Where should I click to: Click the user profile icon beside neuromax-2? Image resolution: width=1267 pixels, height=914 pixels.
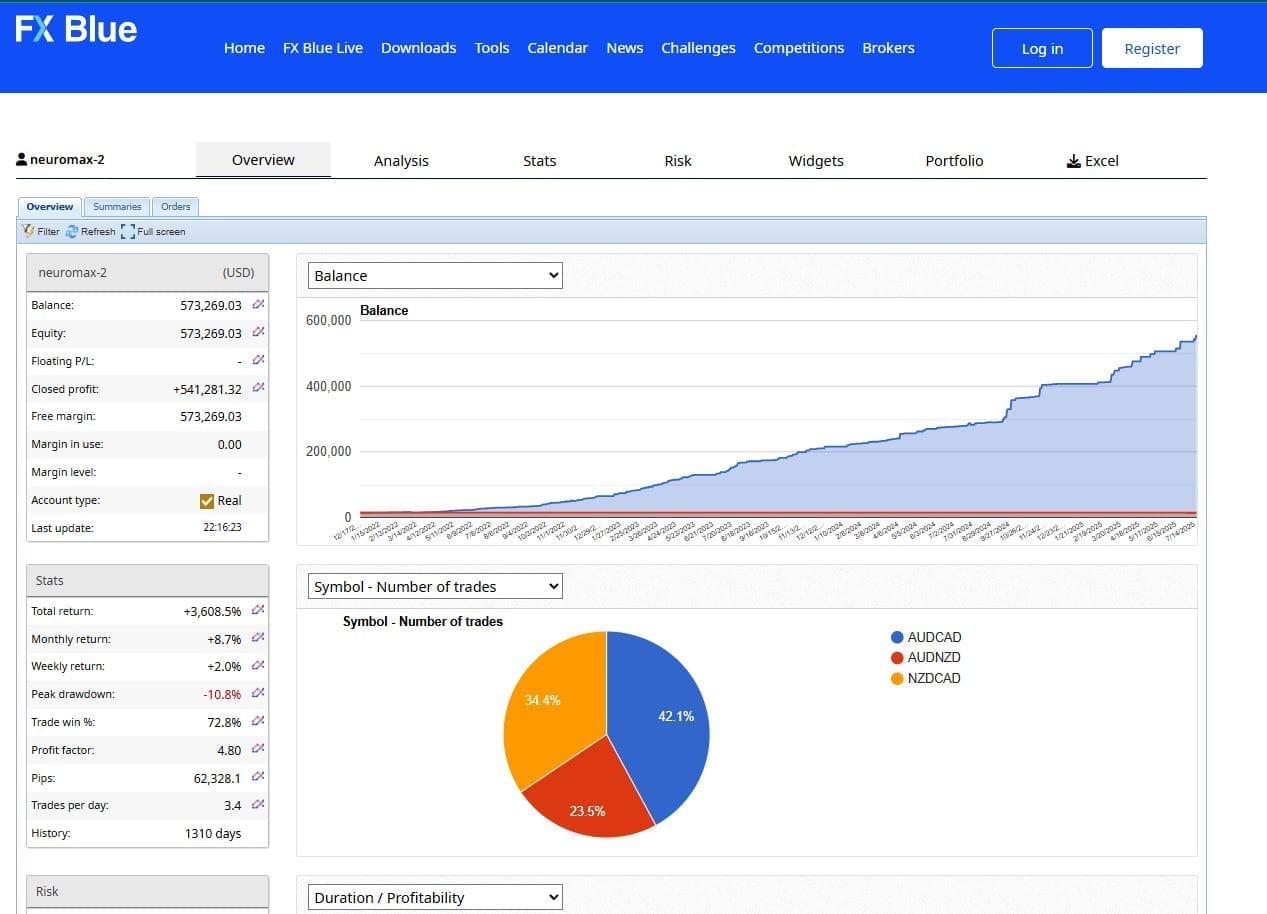pyautogui.click(x=22, y=160)
